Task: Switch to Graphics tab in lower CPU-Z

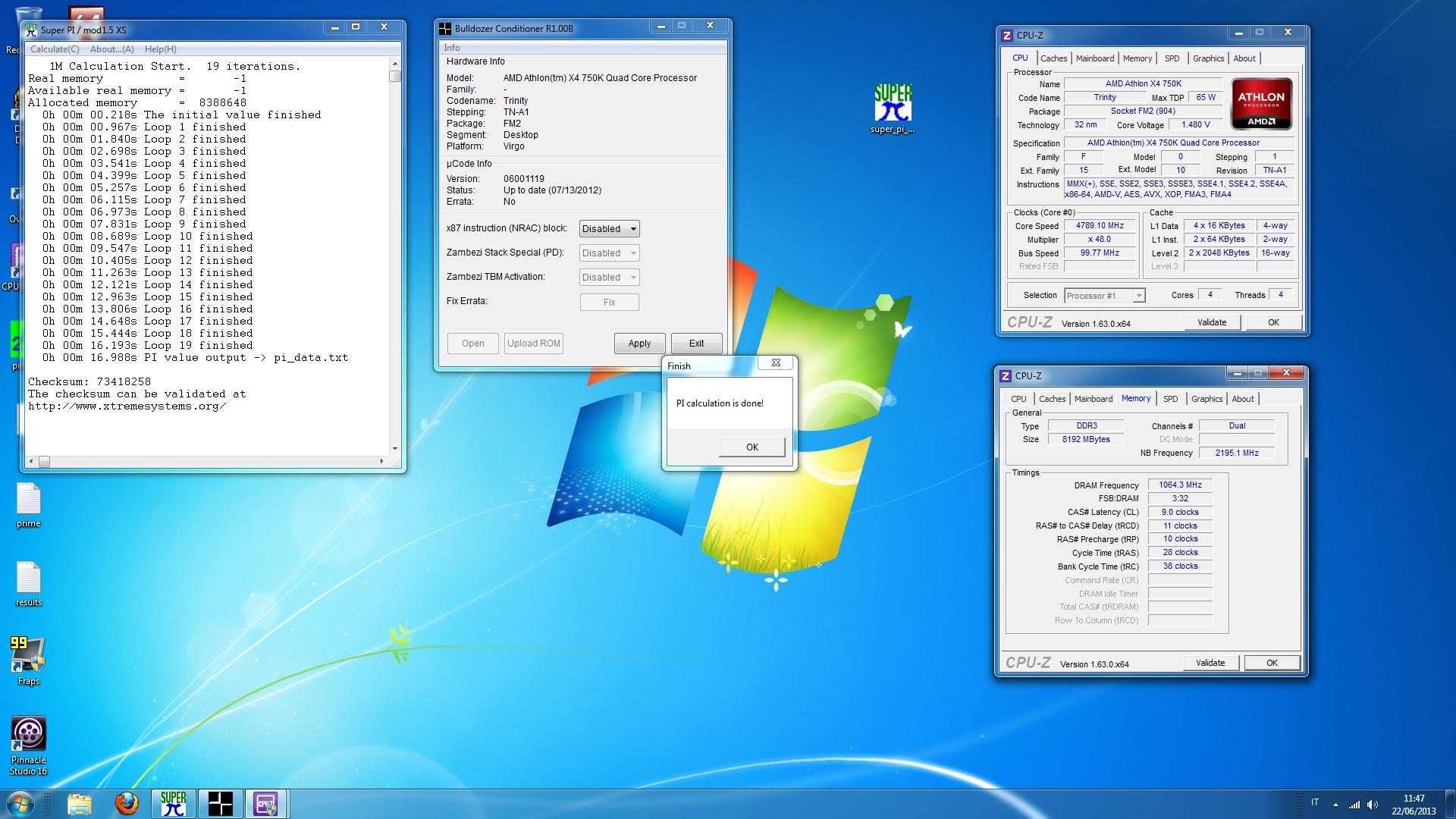Action: [x=1207, y=399]
